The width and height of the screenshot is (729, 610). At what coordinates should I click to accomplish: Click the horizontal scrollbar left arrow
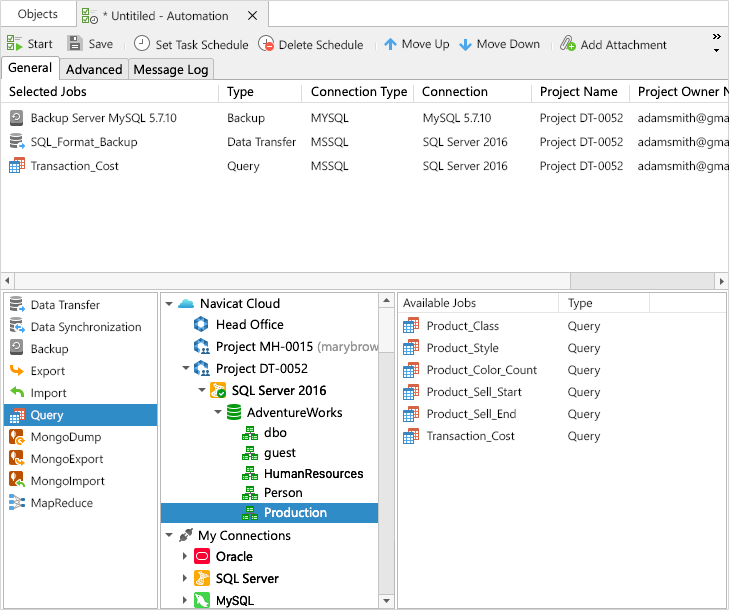tap(7, 281)
